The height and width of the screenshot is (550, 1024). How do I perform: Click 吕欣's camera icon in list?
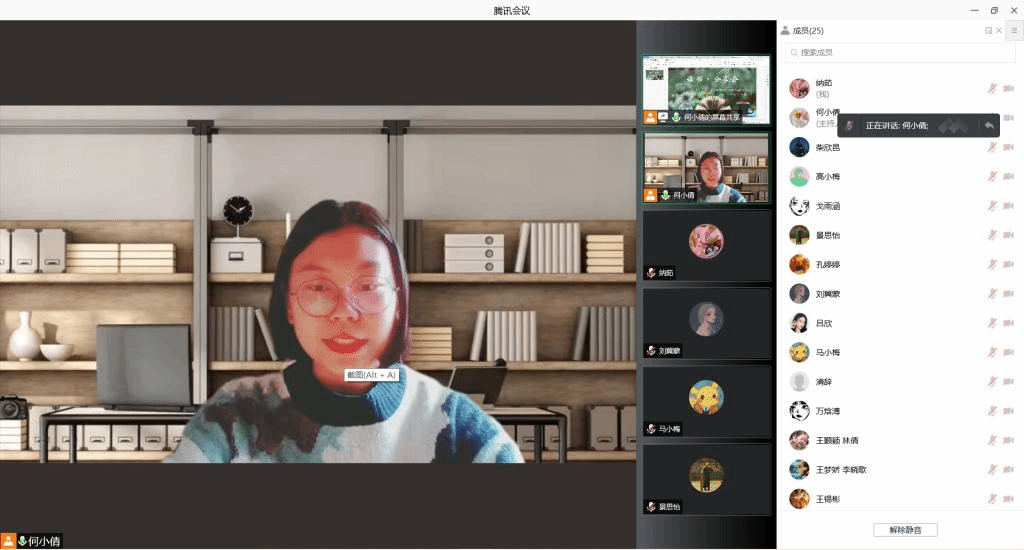click(x=1008, y=323)
